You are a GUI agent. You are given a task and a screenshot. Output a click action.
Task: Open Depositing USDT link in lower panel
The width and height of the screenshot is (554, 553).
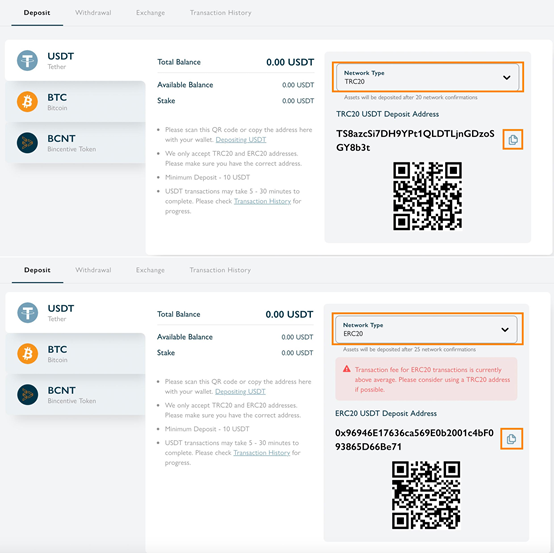[x=240, y=392]
